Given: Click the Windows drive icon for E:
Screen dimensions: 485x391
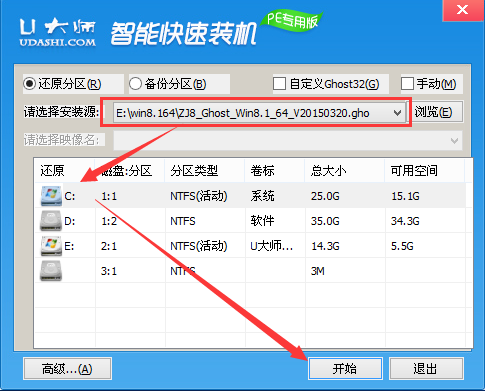Looking at the screenshot, I should pyautogui.click(x=51, y=246).
